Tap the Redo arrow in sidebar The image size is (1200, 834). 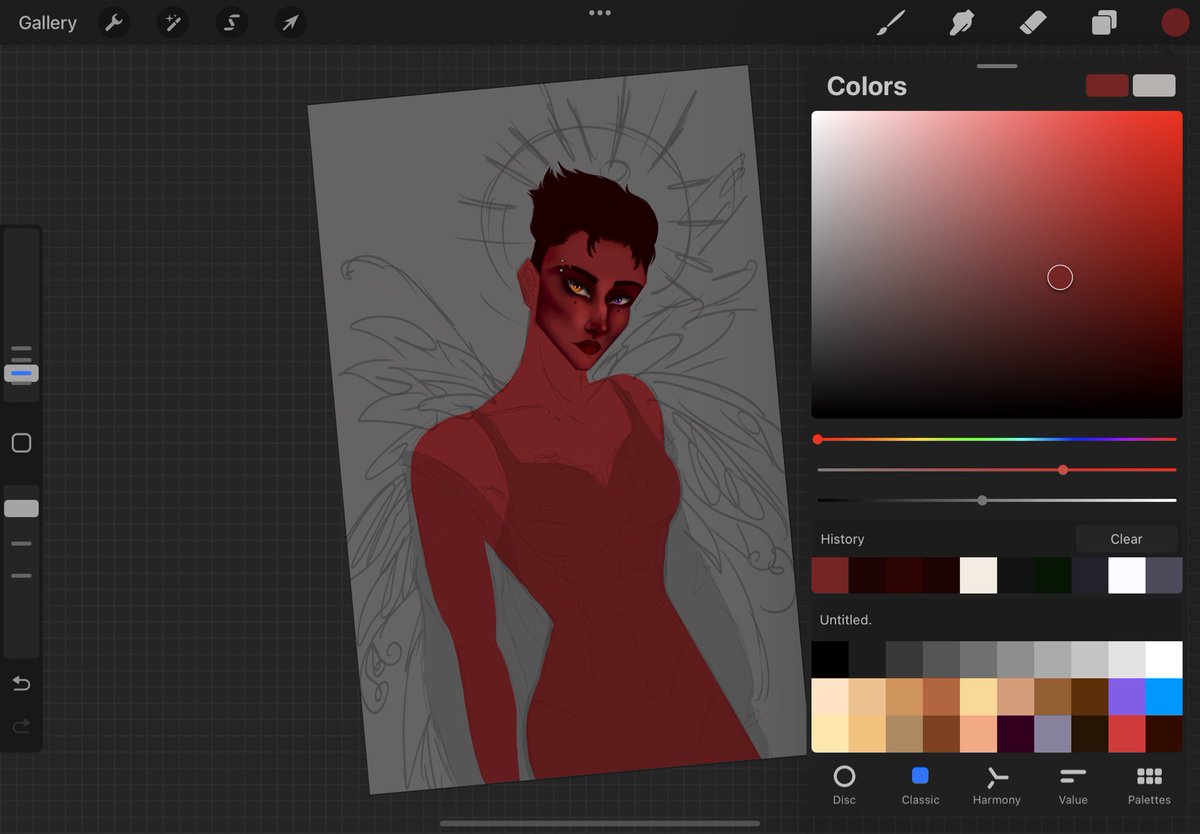(21, 726)
